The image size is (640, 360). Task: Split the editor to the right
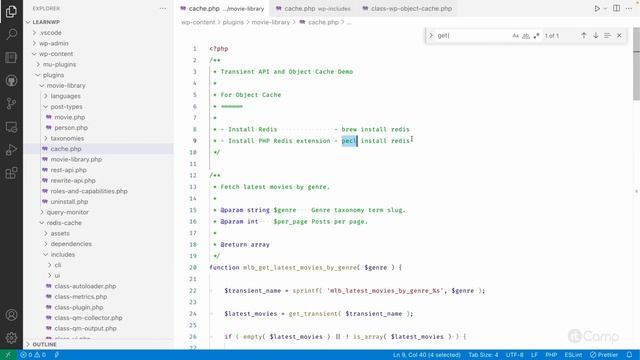[x=616, y=8]
